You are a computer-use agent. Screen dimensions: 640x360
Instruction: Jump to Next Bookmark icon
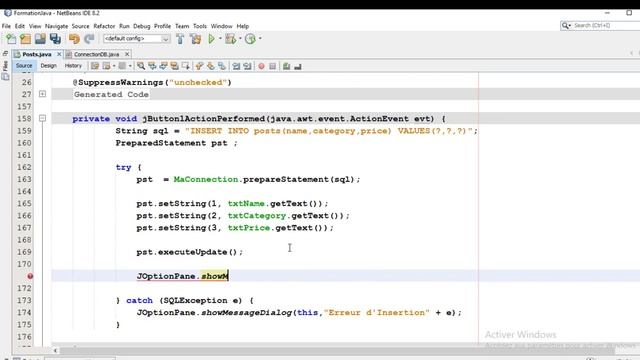pos(211,66)
